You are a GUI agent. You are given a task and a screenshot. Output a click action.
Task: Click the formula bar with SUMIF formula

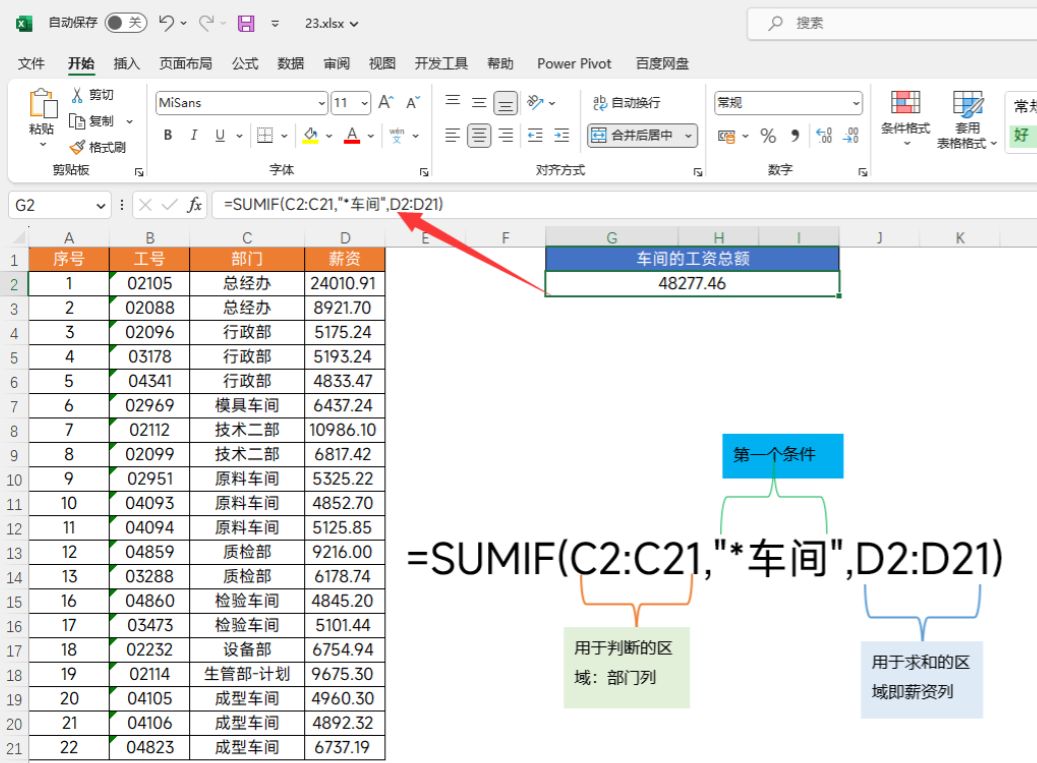[x=624, y=205]
